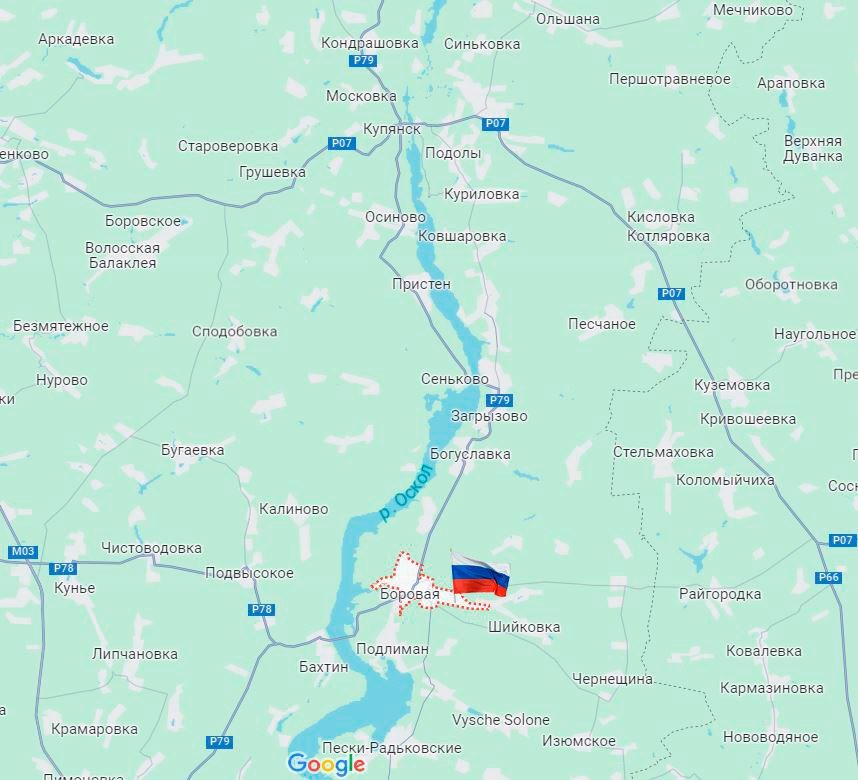Click the P79 shield near Кондрашовка
Screen dimensions: 858x780
click(x=363, y=60)
